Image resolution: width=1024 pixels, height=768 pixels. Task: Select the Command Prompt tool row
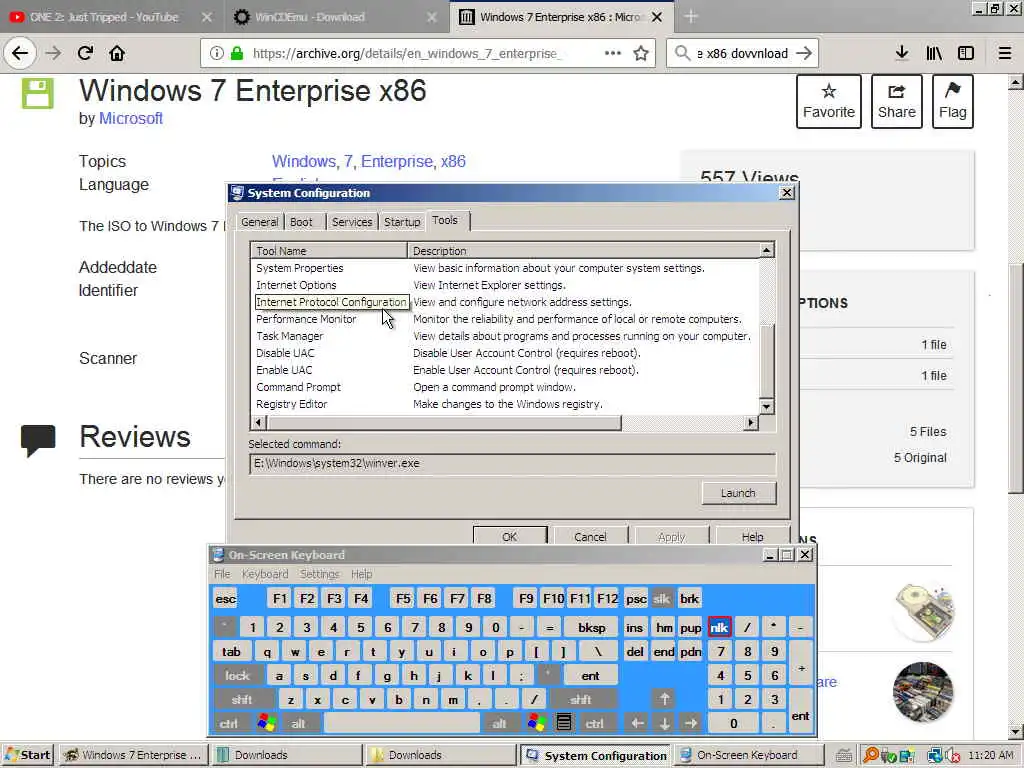click(505, 387)
